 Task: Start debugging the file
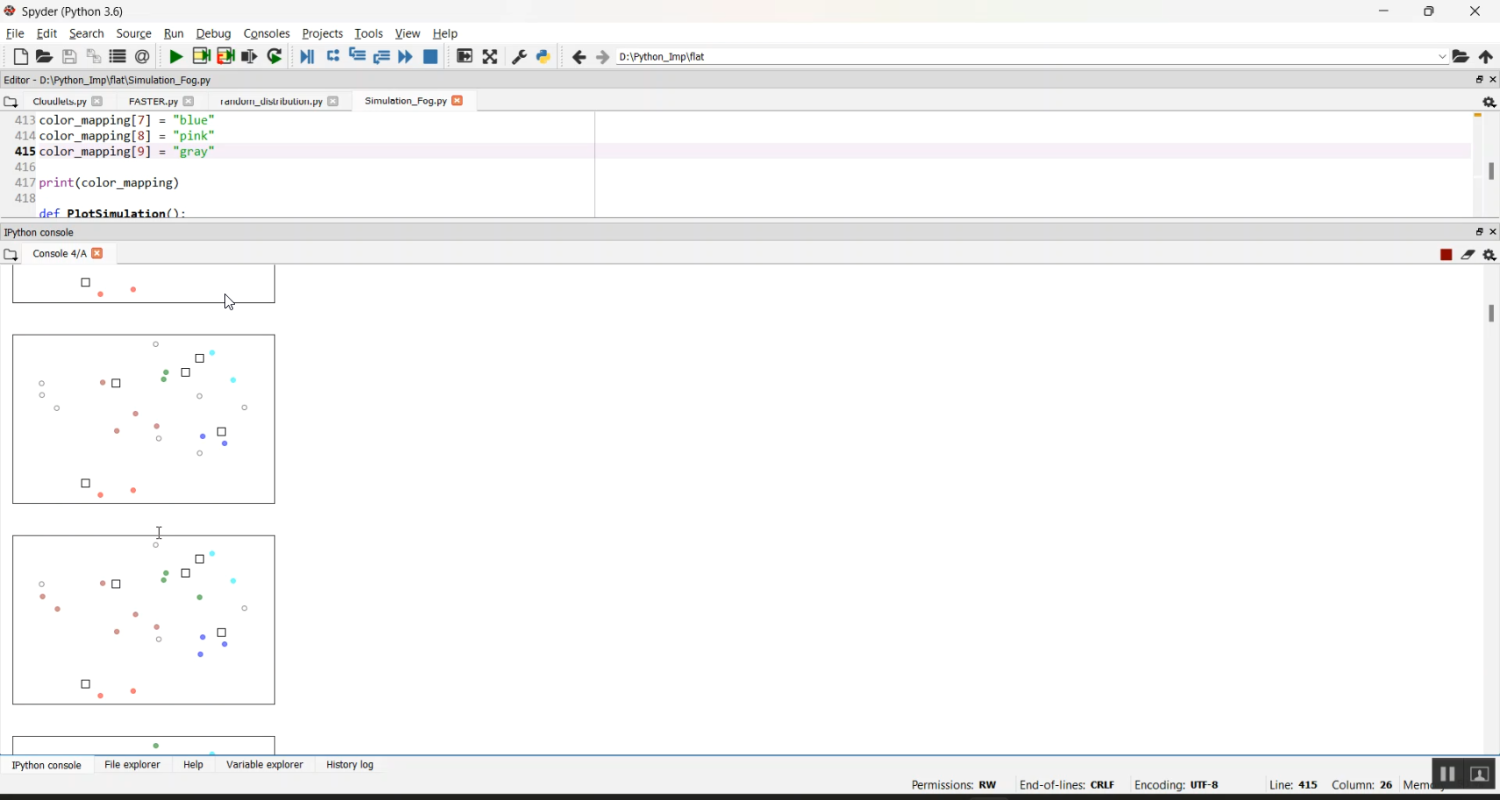(307, 57)
